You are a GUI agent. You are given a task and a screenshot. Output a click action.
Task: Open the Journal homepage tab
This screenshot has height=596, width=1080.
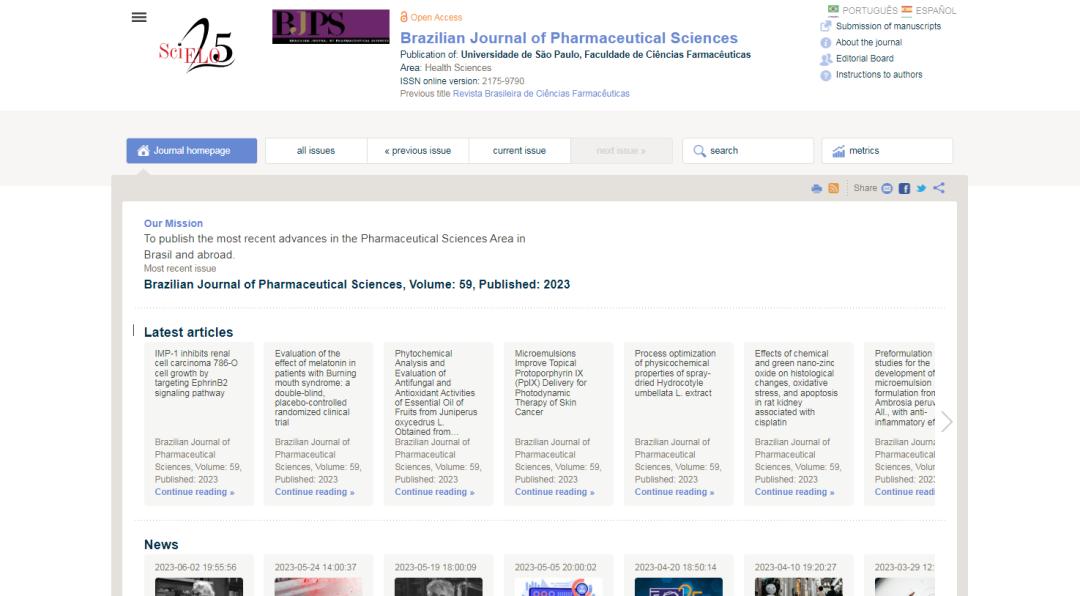pyautogui.click(x=191, y=151)
